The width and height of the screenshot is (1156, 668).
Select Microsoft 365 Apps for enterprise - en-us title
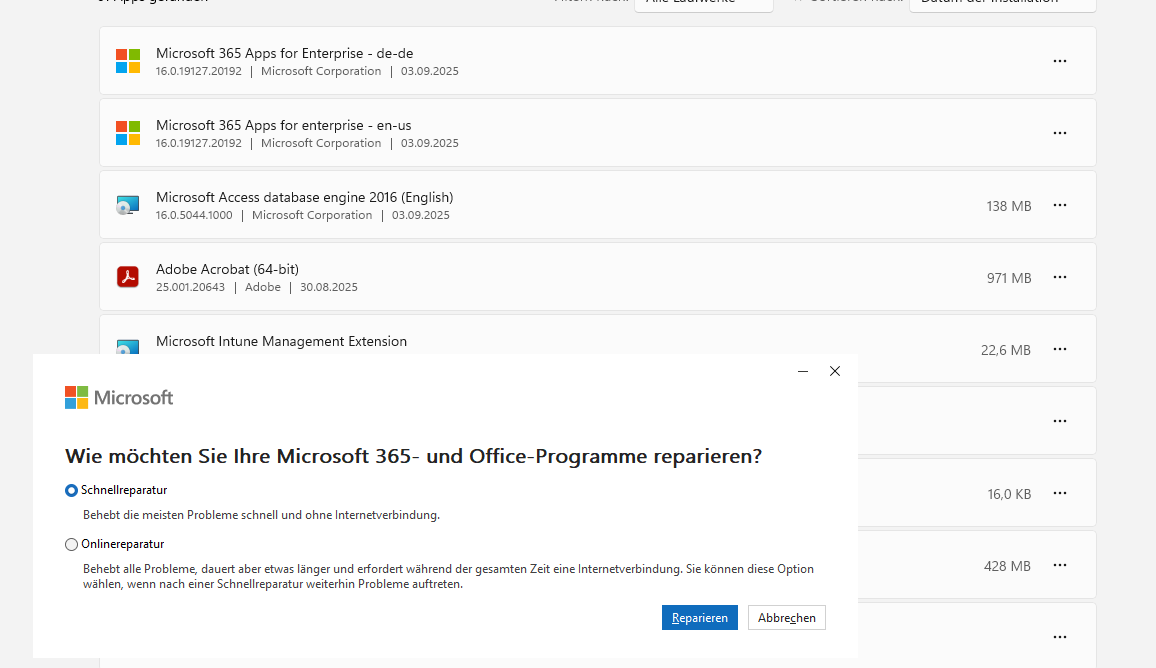pos(284,125)
